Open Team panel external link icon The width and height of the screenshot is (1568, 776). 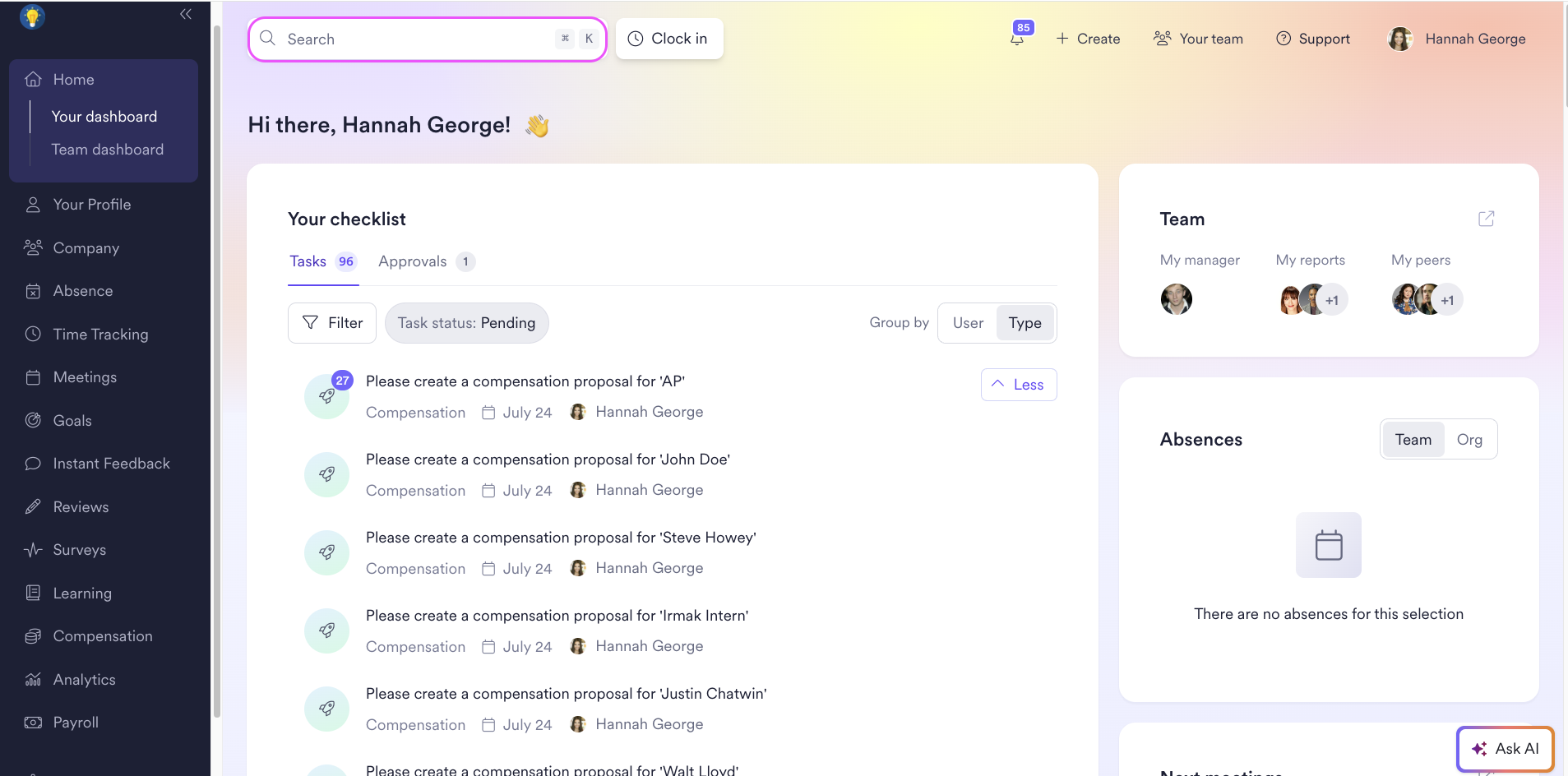1486,219
